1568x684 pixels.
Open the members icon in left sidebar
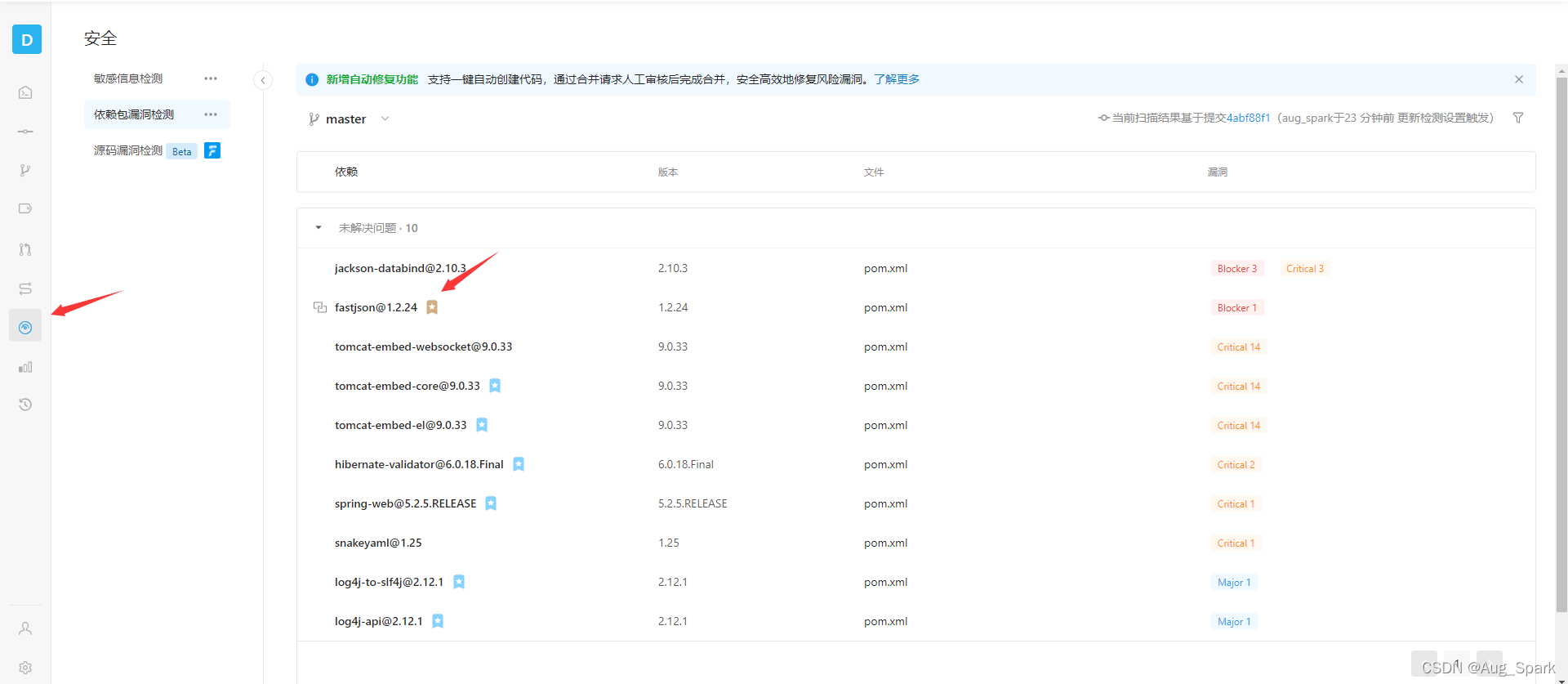[x=25, y=628]
